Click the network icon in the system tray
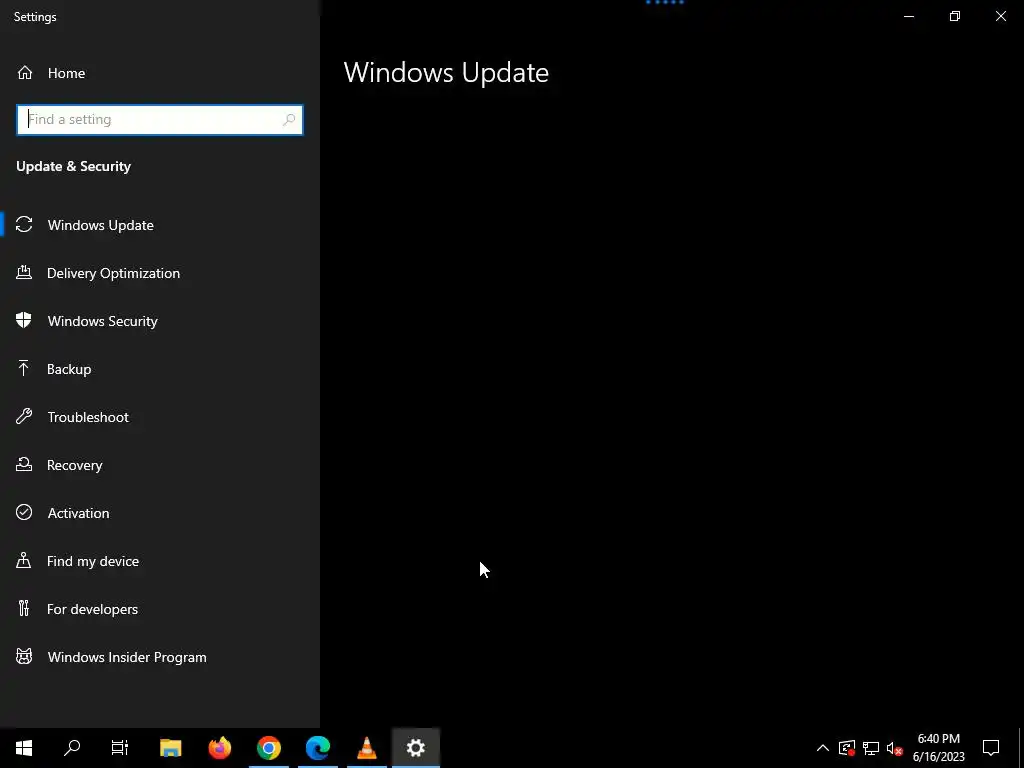 pos(871,748)
